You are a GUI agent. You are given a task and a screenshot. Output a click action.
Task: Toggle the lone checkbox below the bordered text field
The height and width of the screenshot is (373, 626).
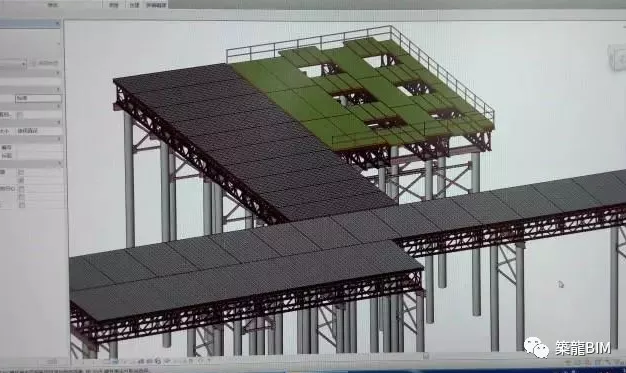pyautogui.click(x=20, y=115)
